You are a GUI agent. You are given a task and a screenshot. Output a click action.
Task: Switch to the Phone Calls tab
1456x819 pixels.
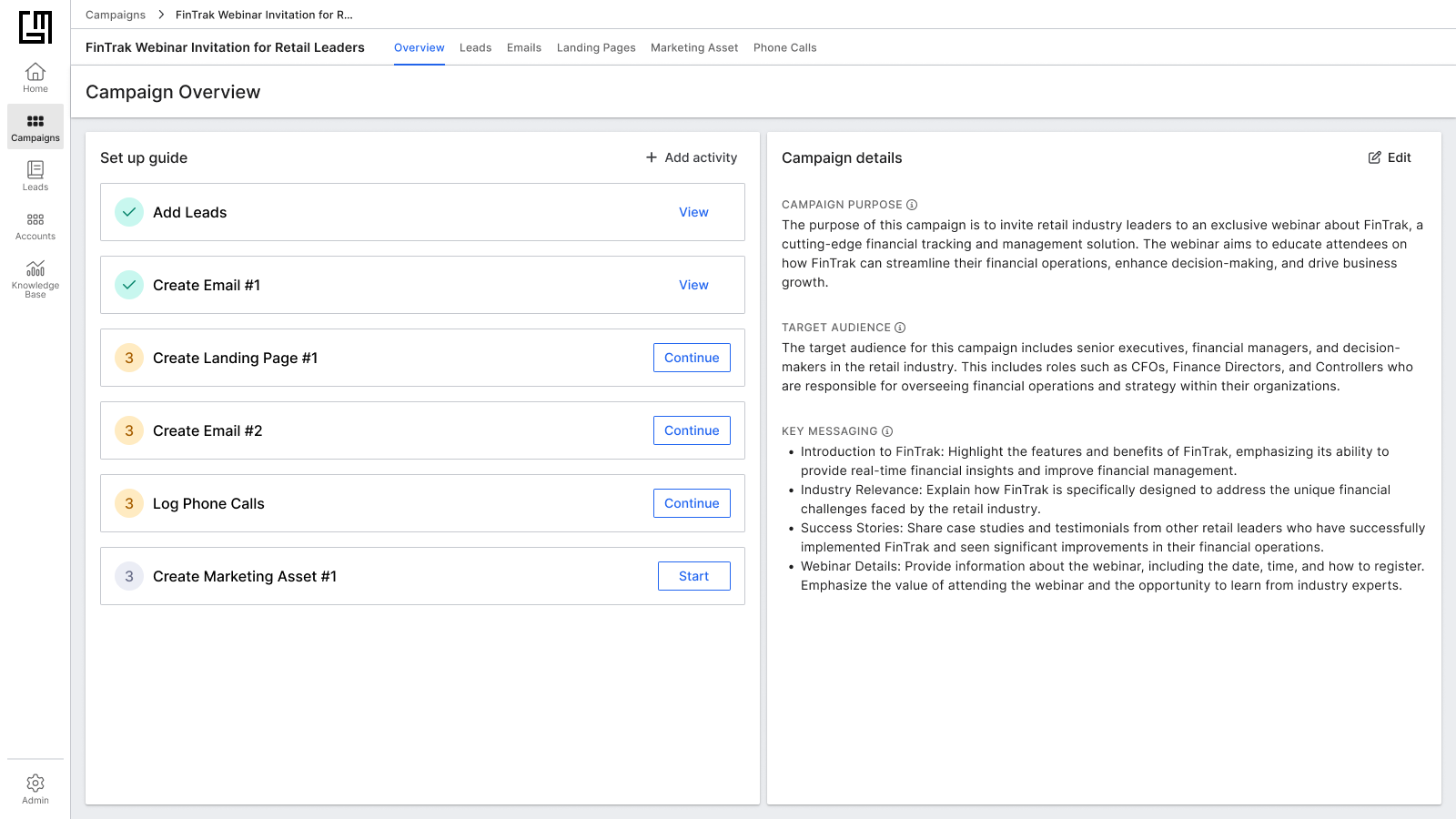click(784, 47)
